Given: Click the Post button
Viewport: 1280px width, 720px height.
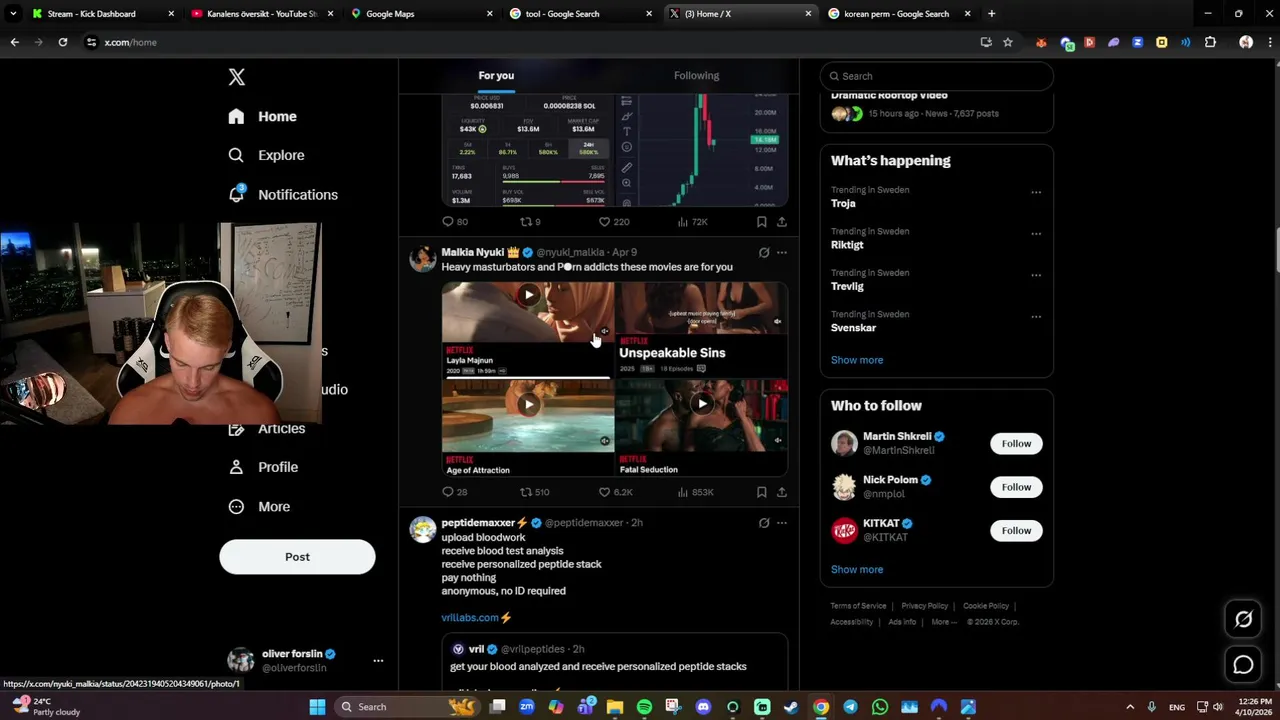Looking at the screenshot, I should click(x=297, y=557).
